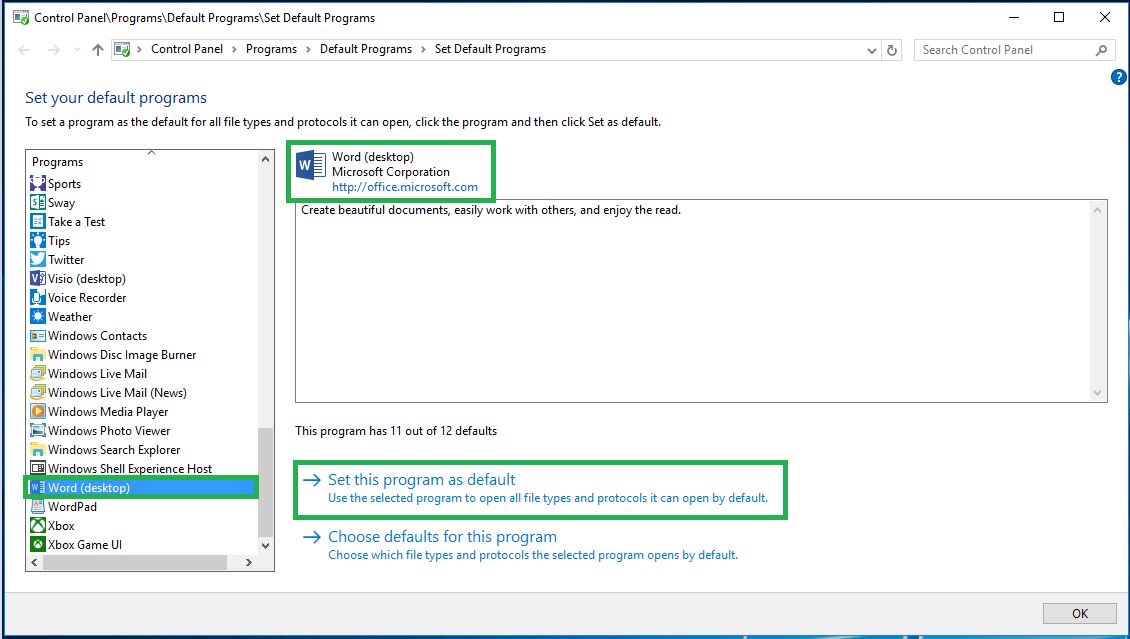1130x639 pixels.
Task: Navigate up one folder level
Action: click(97, 50)
